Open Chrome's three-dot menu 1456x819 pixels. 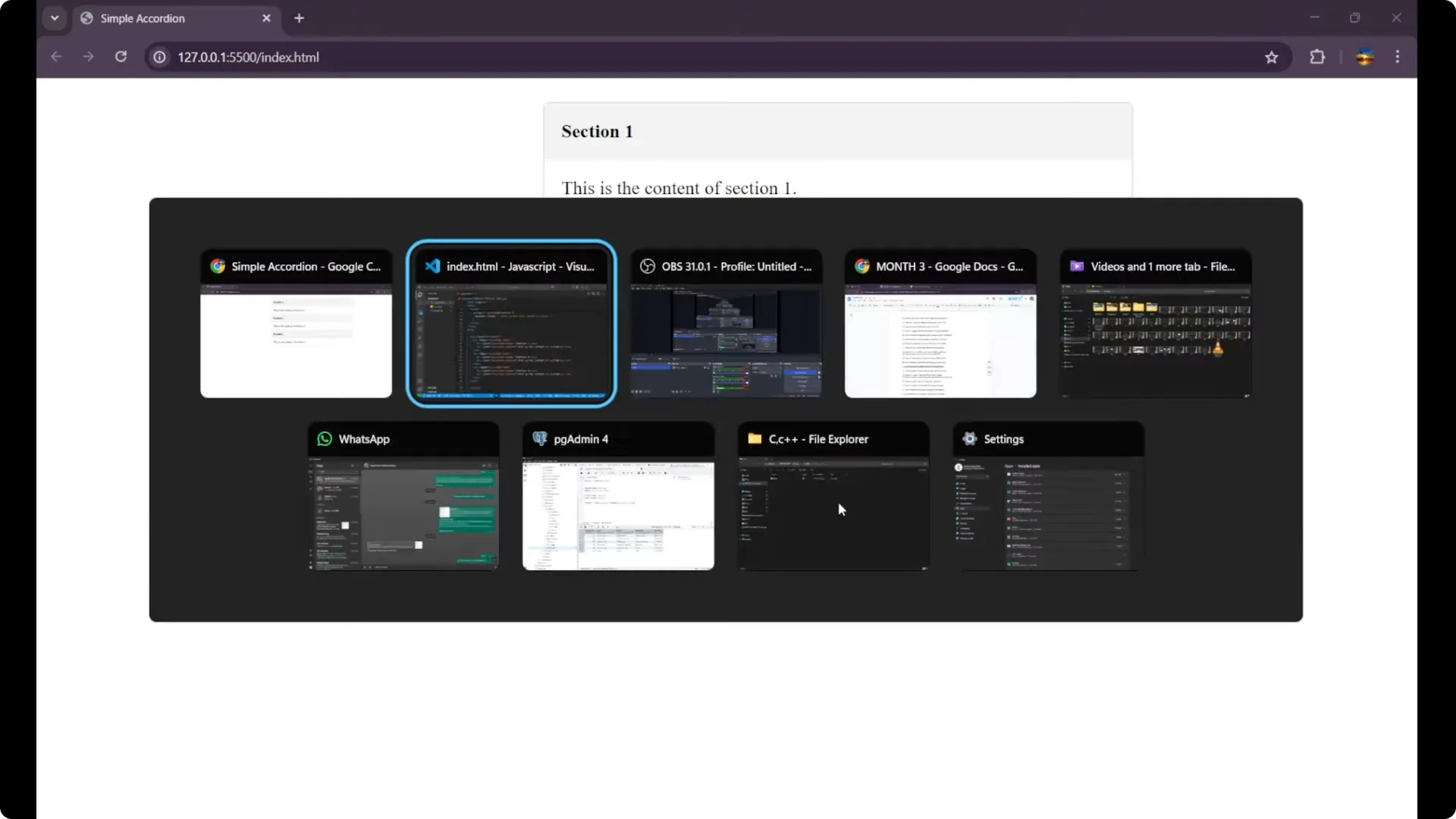[1398, 57]
